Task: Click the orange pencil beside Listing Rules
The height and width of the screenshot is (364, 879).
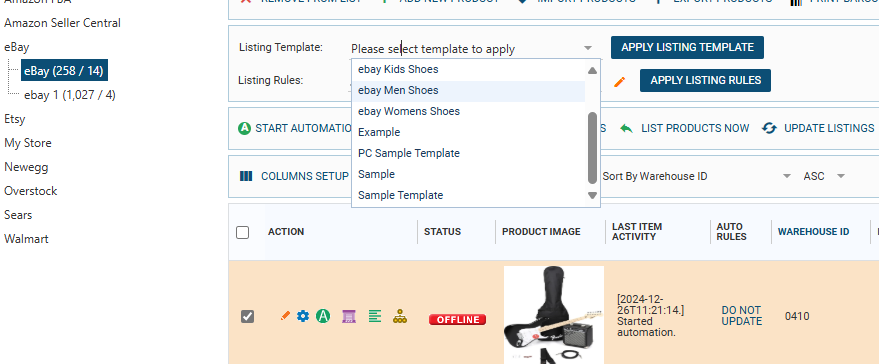Action: coord(619,81)
